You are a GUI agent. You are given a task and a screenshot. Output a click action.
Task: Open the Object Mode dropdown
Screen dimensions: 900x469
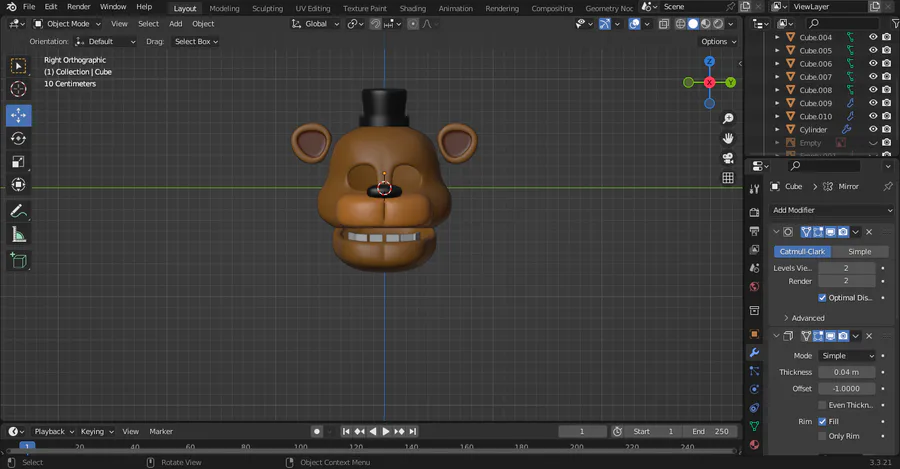pyautogui.click(x=67, y=23)
